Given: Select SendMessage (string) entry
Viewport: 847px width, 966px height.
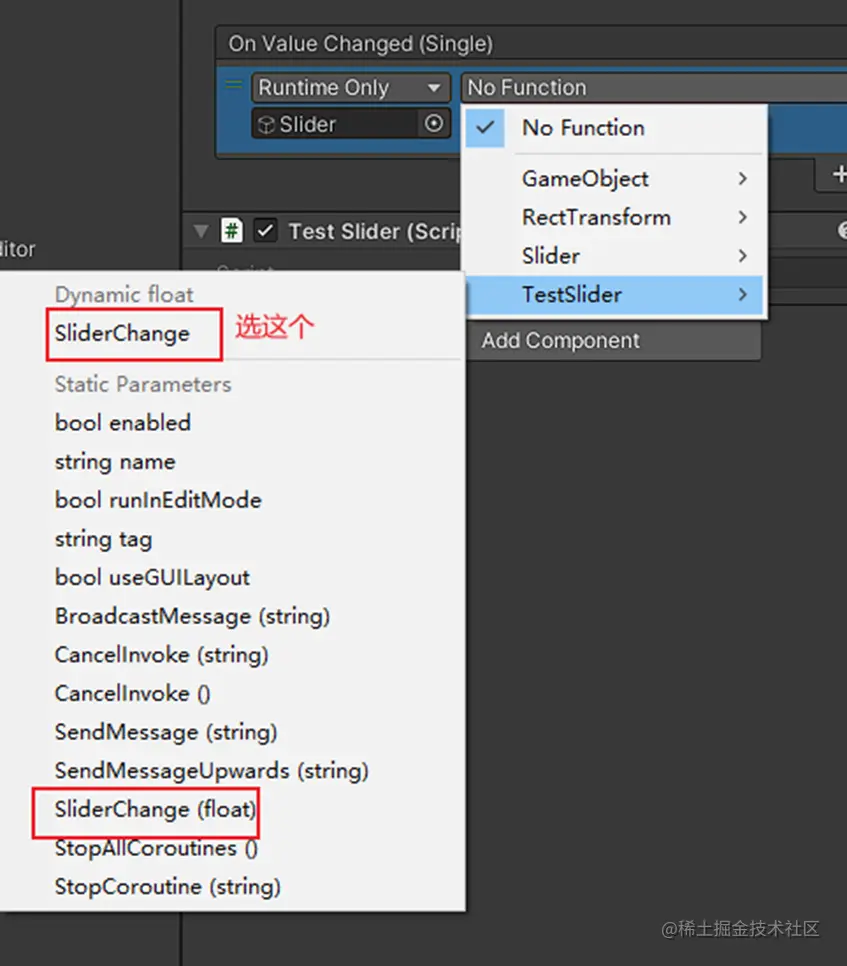Looking at the screenshot, I should tap(166, 733).
